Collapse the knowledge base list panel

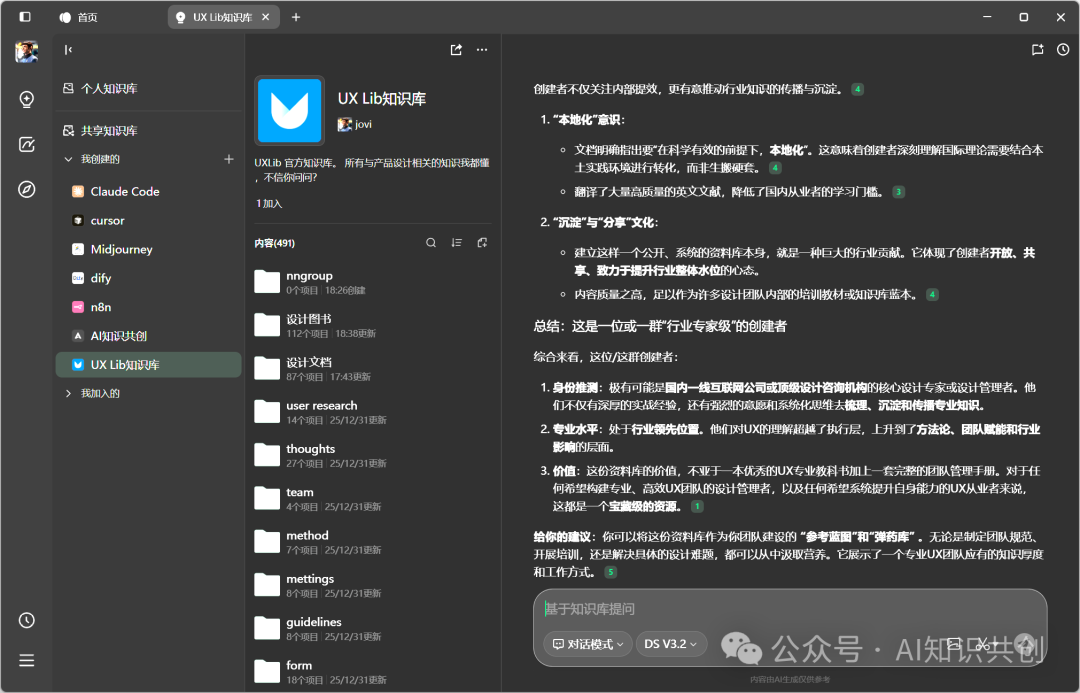68,50
